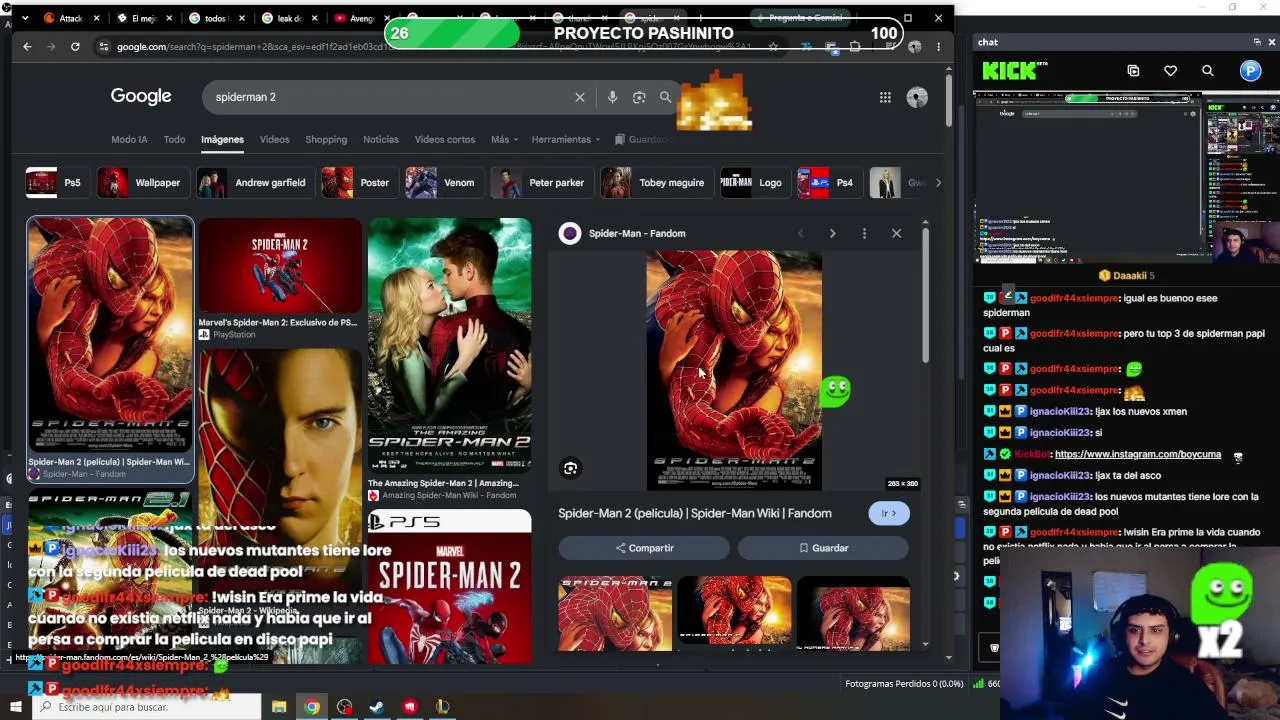The width and height of the screenshot is (1280, 720).
Task: Open more options in image preview panel
Action: [864, 233]
